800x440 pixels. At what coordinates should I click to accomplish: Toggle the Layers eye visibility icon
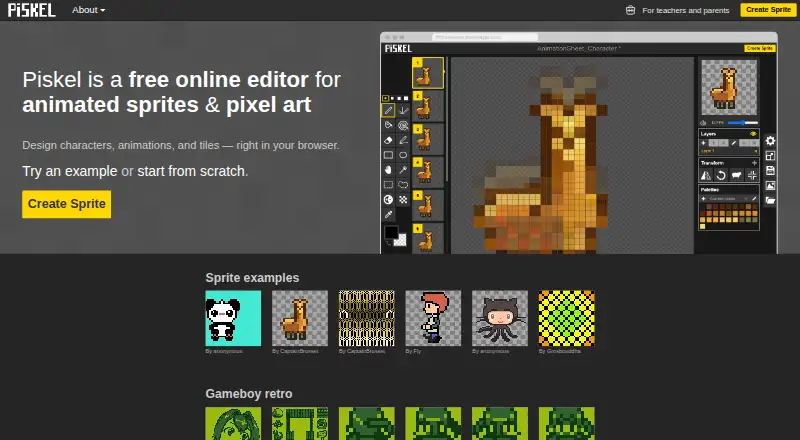[x=753, y=134]
